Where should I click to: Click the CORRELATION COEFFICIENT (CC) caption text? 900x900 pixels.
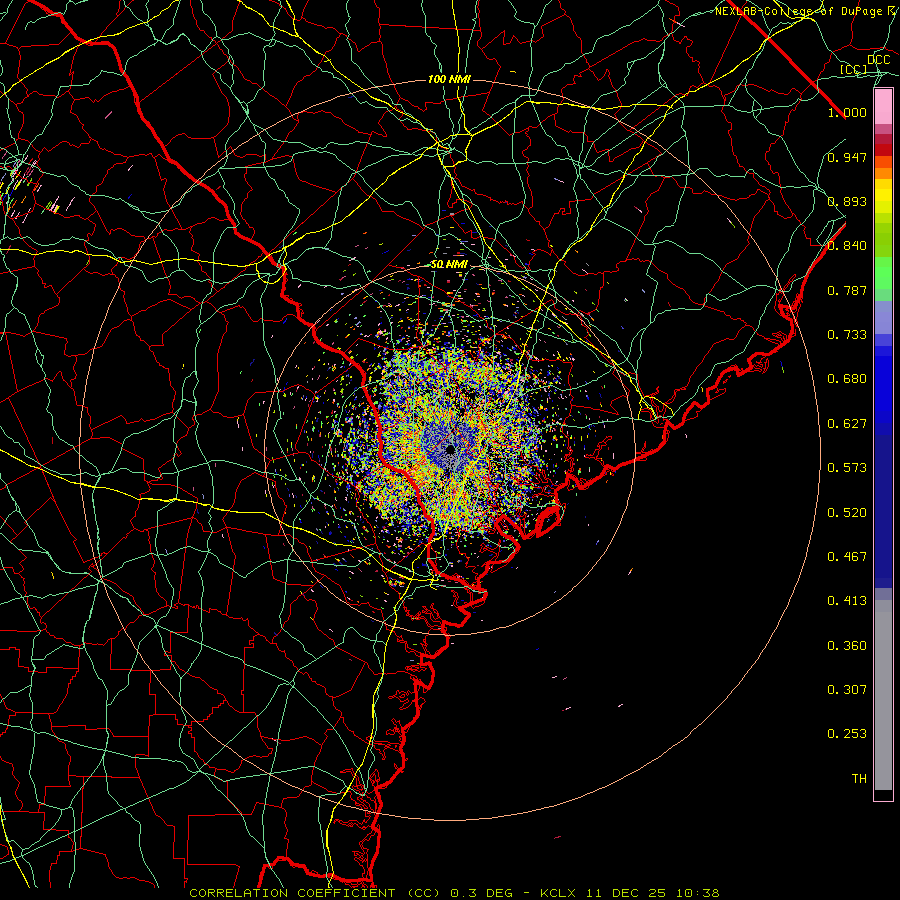(315, 893)
